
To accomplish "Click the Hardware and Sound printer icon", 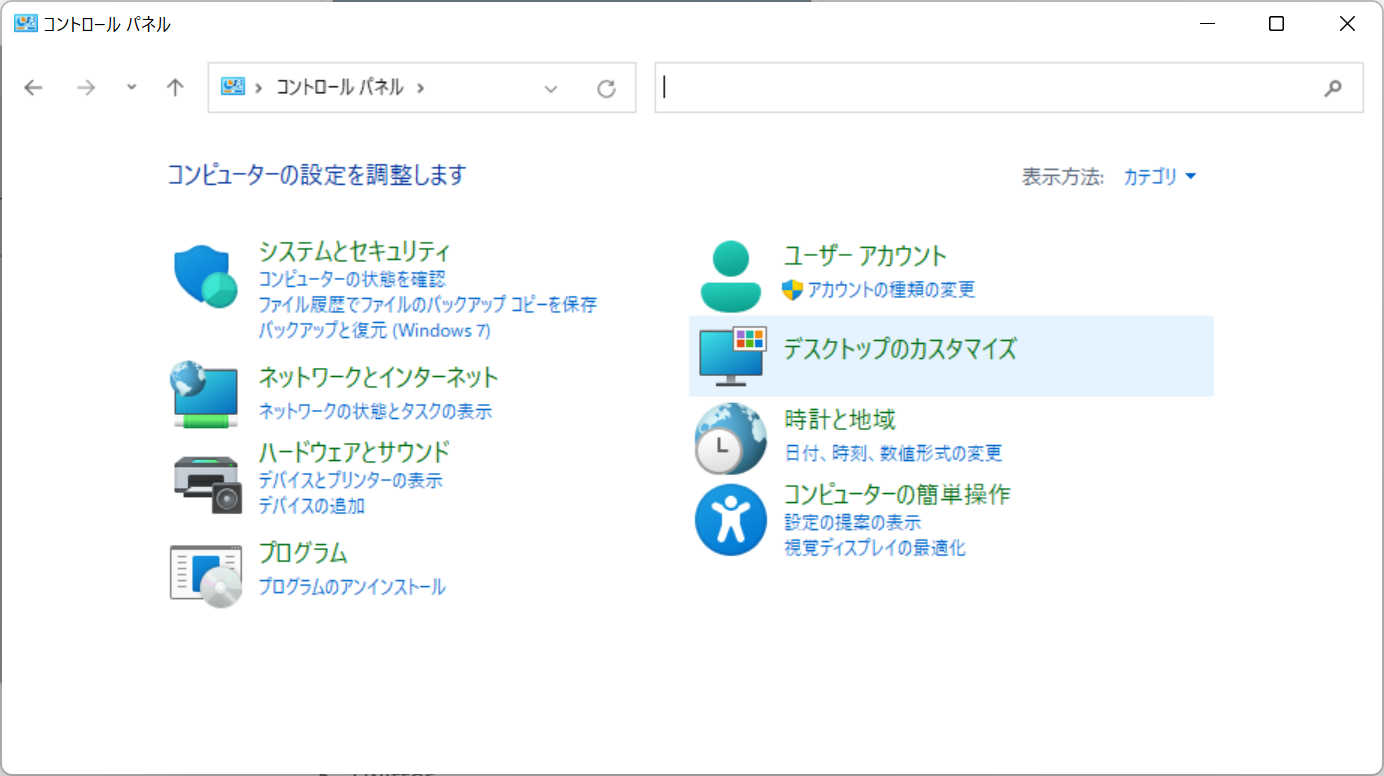I will (x=207, y=483).
